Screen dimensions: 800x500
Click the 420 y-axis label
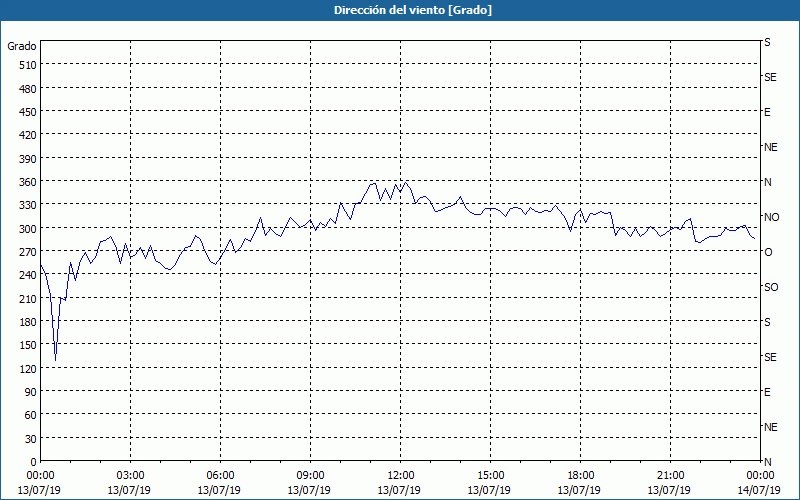click(x=28, y=135)
